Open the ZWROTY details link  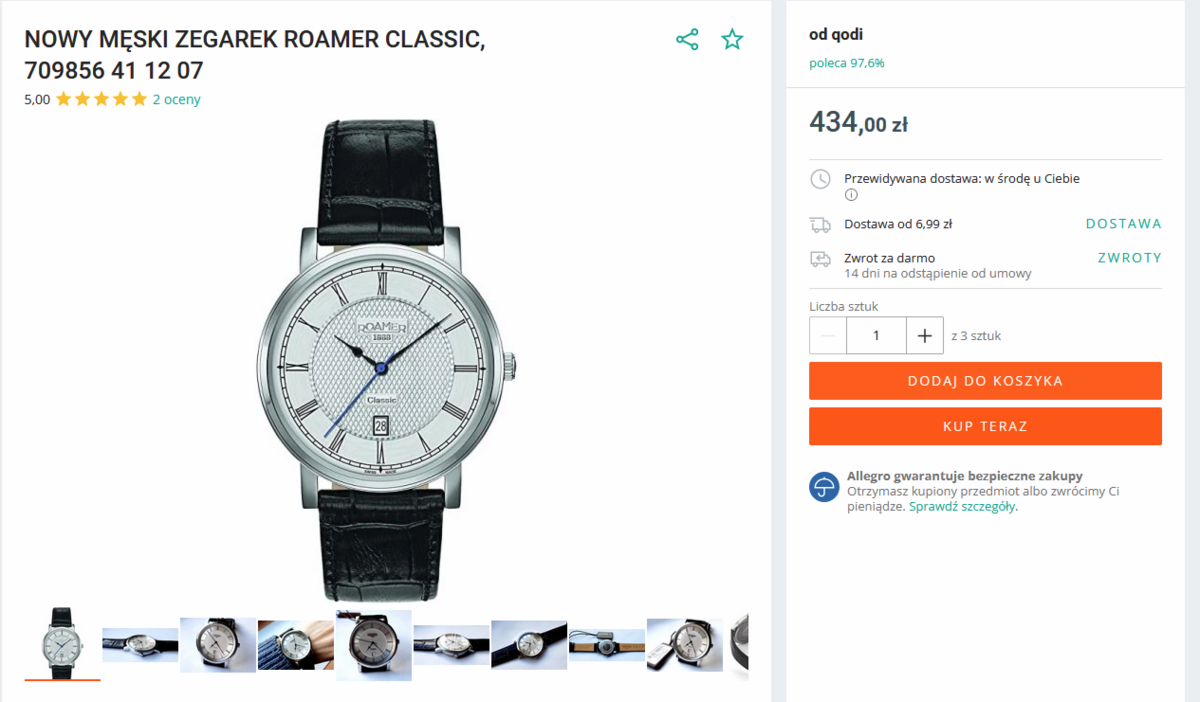coord(1129,258)
